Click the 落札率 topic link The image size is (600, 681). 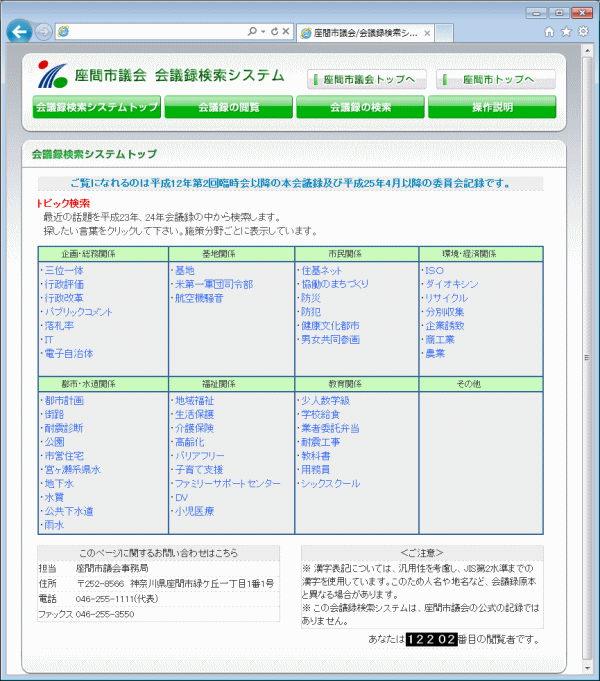[x=59, y=326]
